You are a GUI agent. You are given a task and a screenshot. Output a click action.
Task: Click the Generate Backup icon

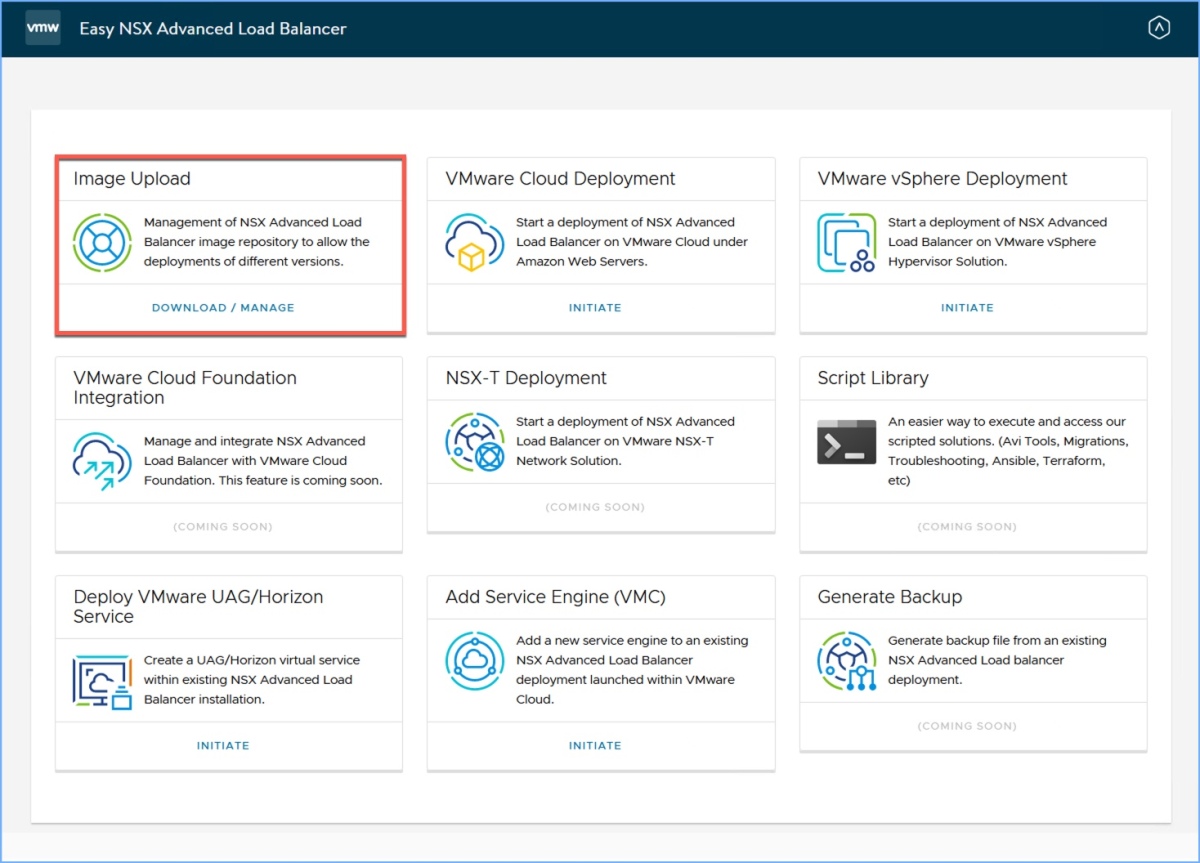click(846, 660)
